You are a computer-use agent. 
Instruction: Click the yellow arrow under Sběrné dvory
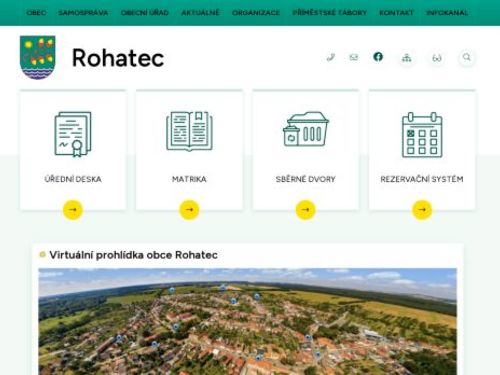tap(306, 210)
